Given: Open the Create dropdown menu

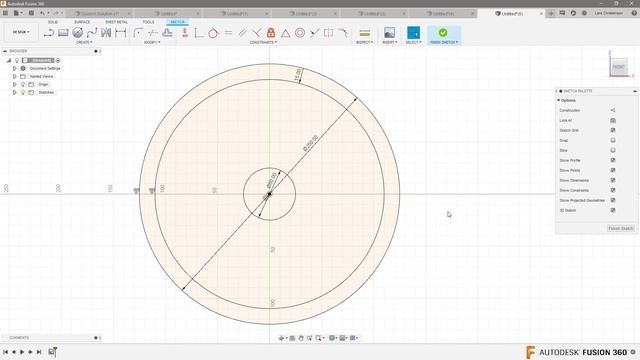Looking at the screenshot, I should tap(84, 42).
